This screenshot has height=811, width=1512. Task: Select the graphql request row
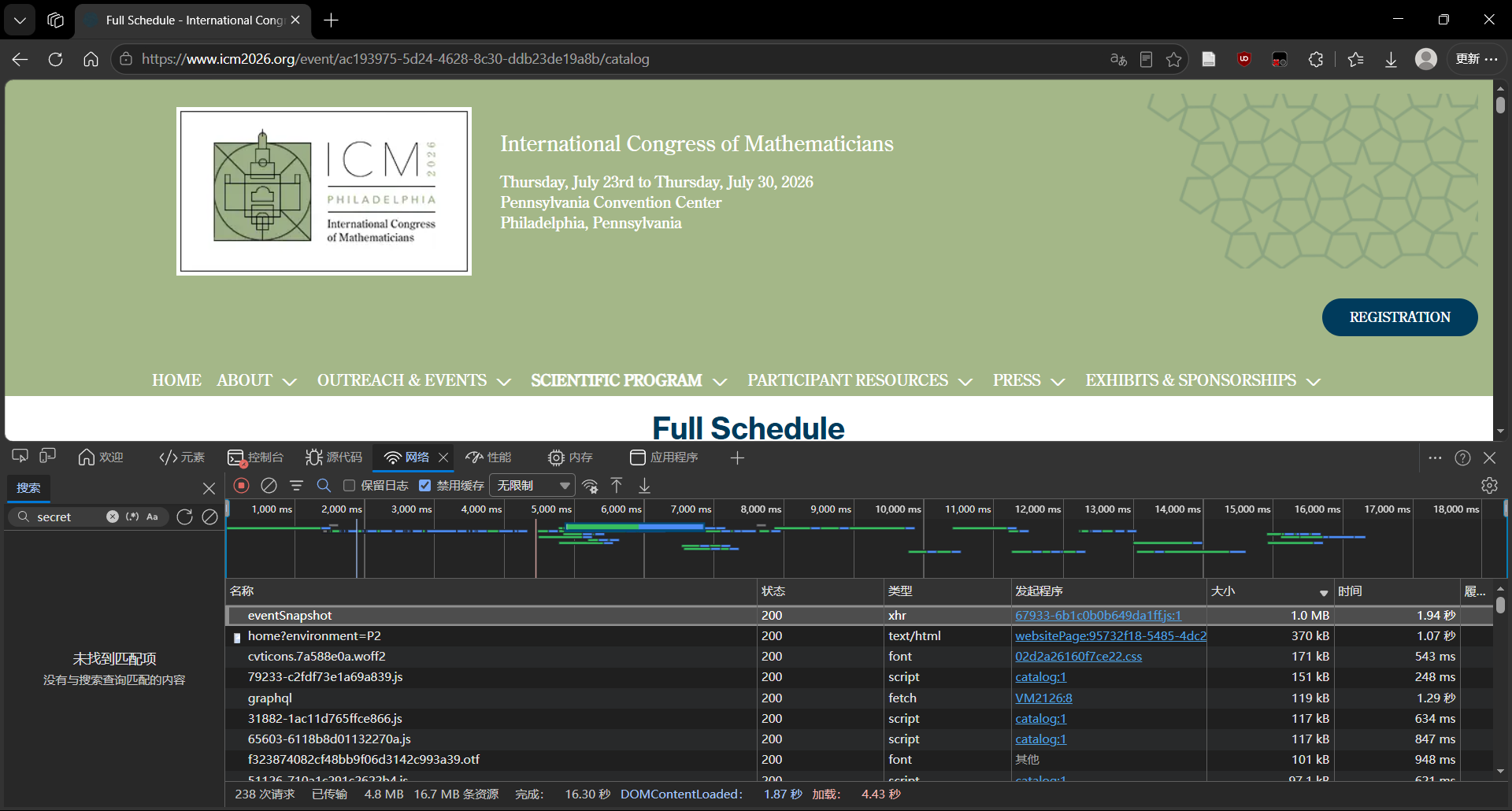point(859,698)
